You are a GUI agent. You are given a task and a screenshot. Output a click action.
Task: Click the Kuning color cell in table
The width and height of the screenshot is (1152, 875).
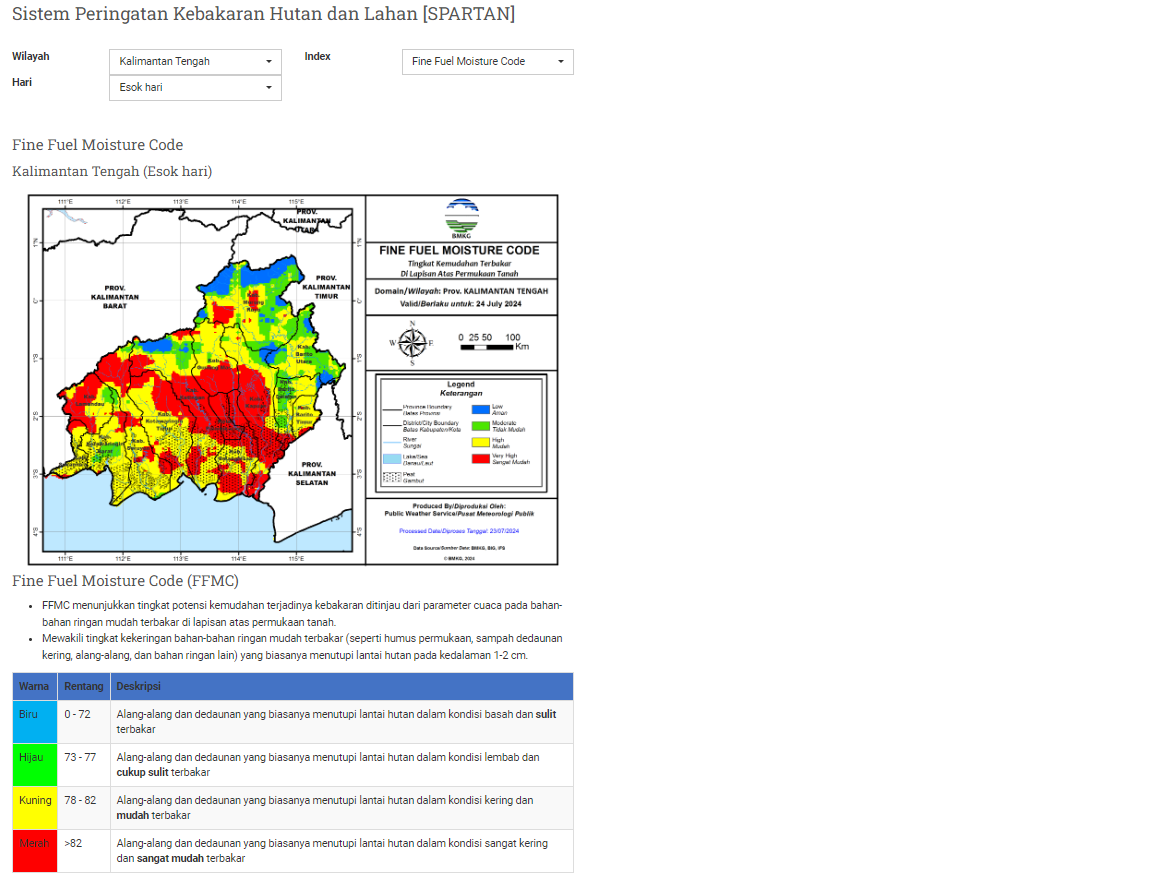(35, 808)
